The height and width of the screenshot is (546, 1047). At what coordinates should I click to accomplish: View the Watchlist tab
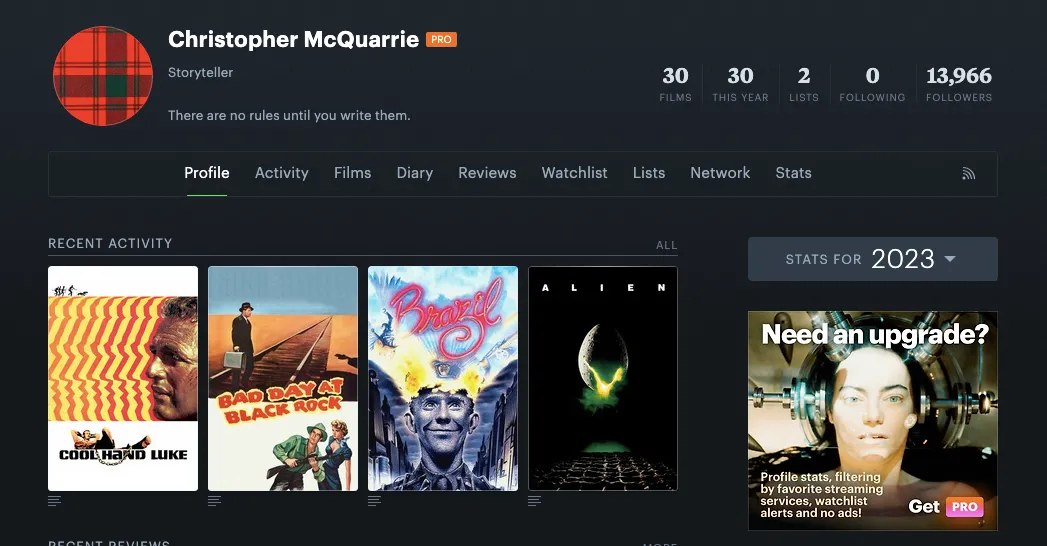[x=574, y=173]
